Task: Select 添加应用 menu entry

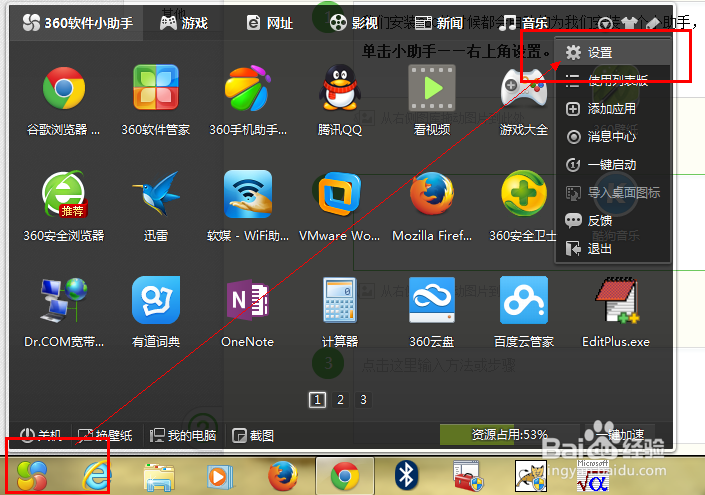Action: [x=612, y=109]
